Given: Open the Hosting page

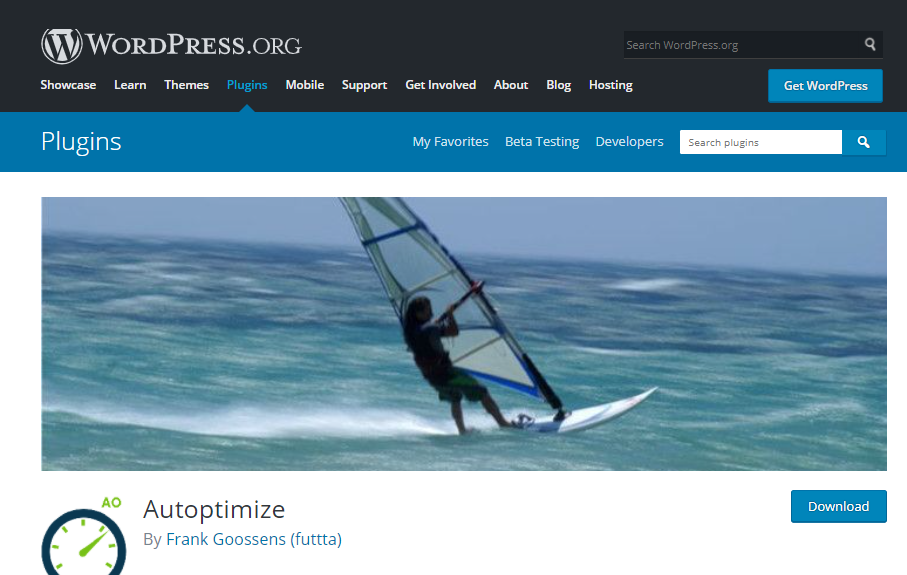Looking at the screenshot, I should coord(611,85).
